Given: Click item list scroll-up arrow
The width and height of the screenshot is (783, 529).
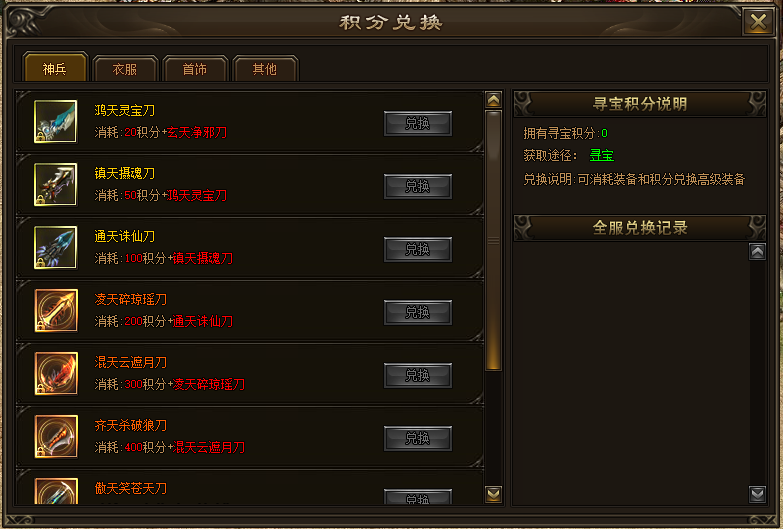Looking at the screenshot, I should pos(493,100).
